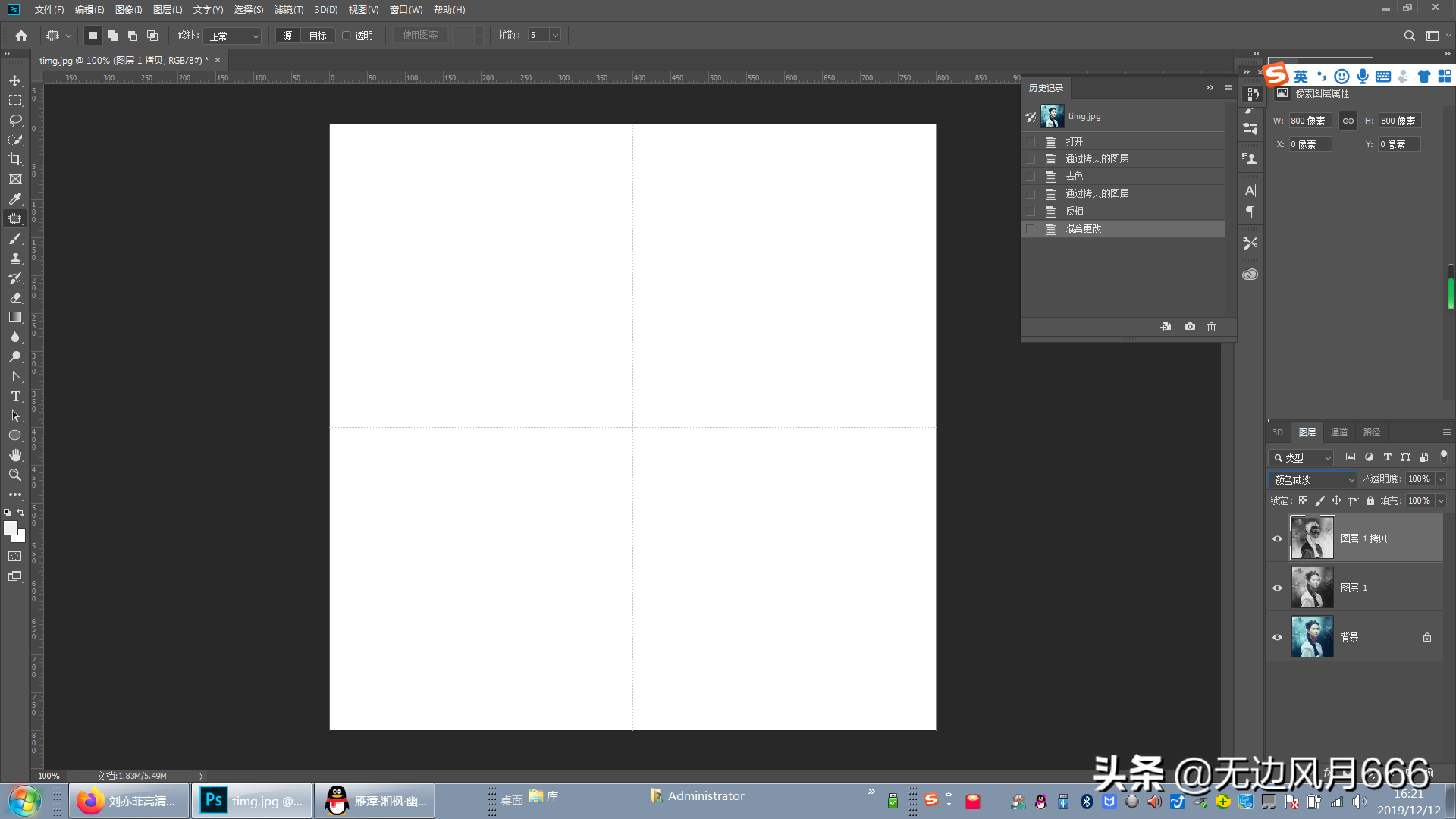The image size is (1456, 819).
Task: Click the foreground color swatch
Action: 10,528
